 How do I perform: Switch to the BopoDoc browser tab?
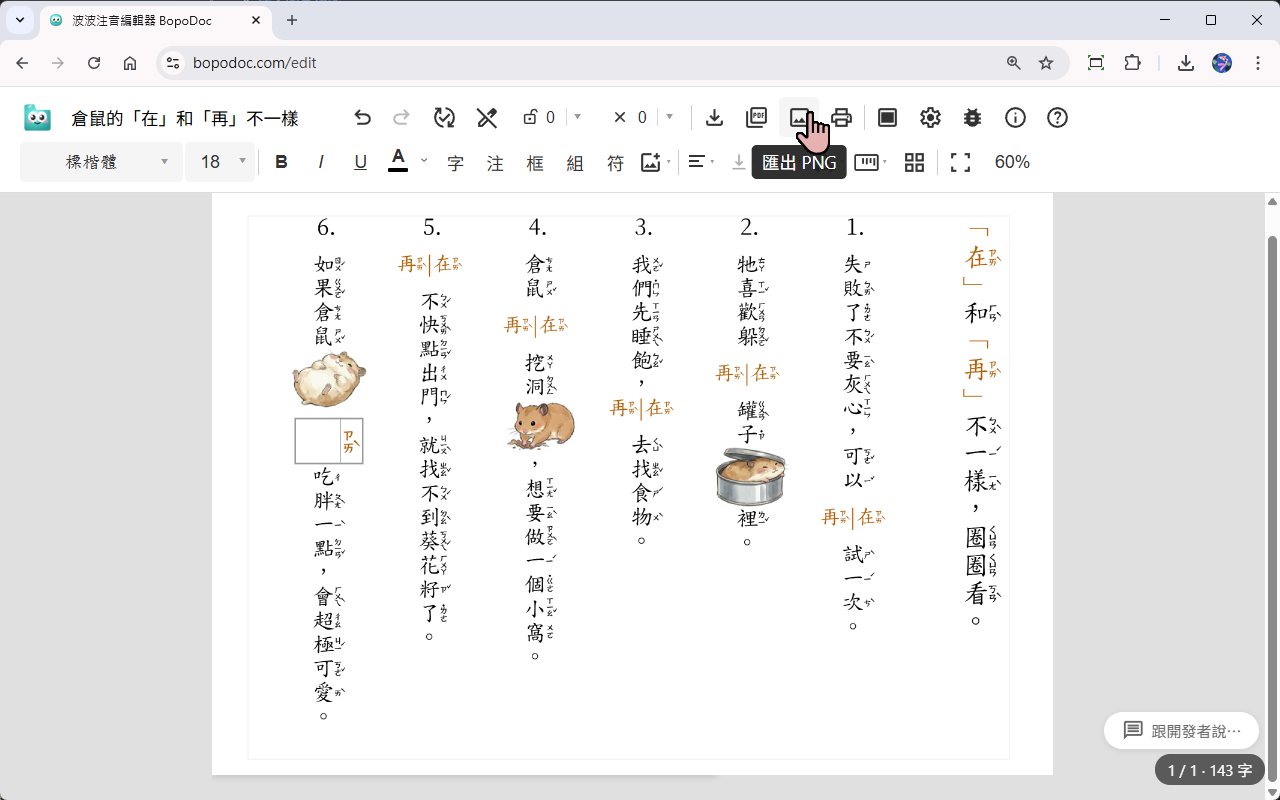click(x=150, y=20)
